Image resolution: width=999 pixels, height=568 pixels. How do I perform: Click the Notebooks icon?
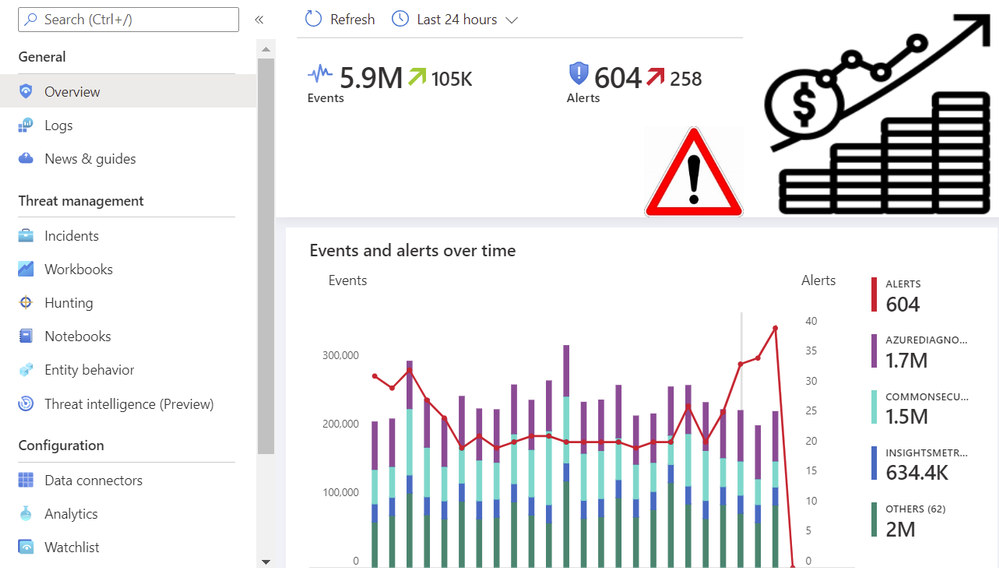[x=25, y=336]
